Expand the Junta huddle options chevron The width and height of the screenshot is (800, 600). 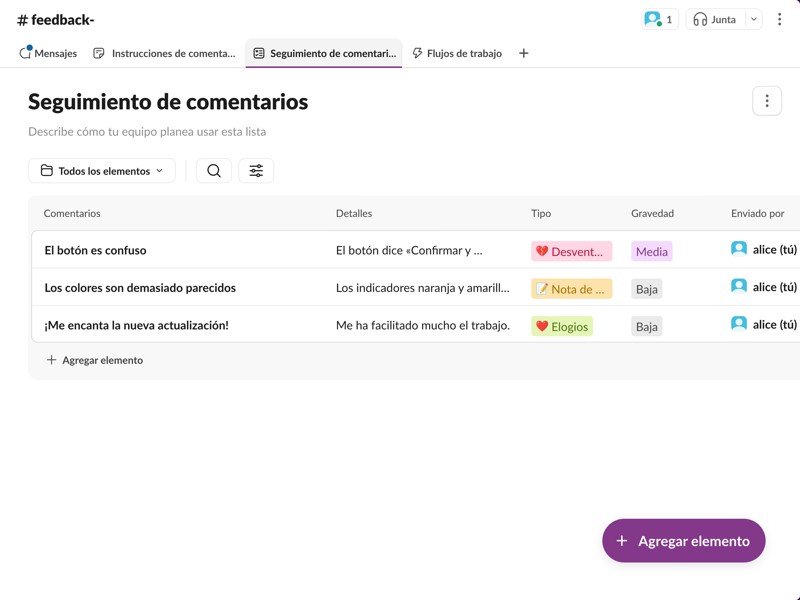(754, 19)
